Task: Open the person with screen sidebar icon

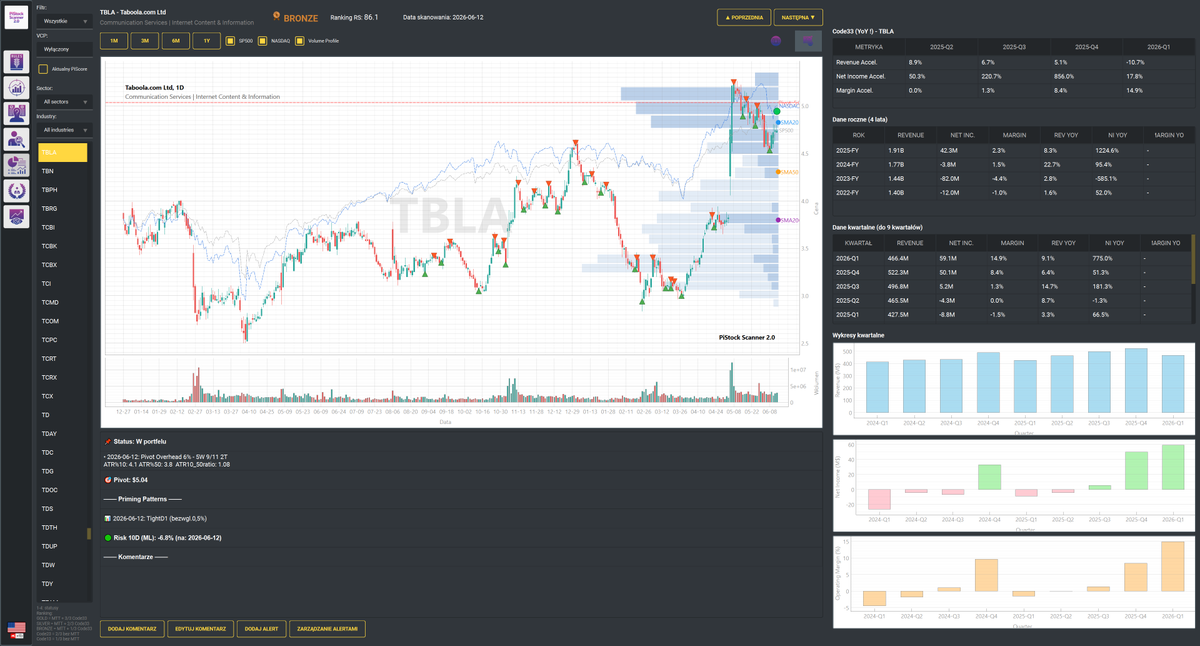Action: tap(16, 113)
